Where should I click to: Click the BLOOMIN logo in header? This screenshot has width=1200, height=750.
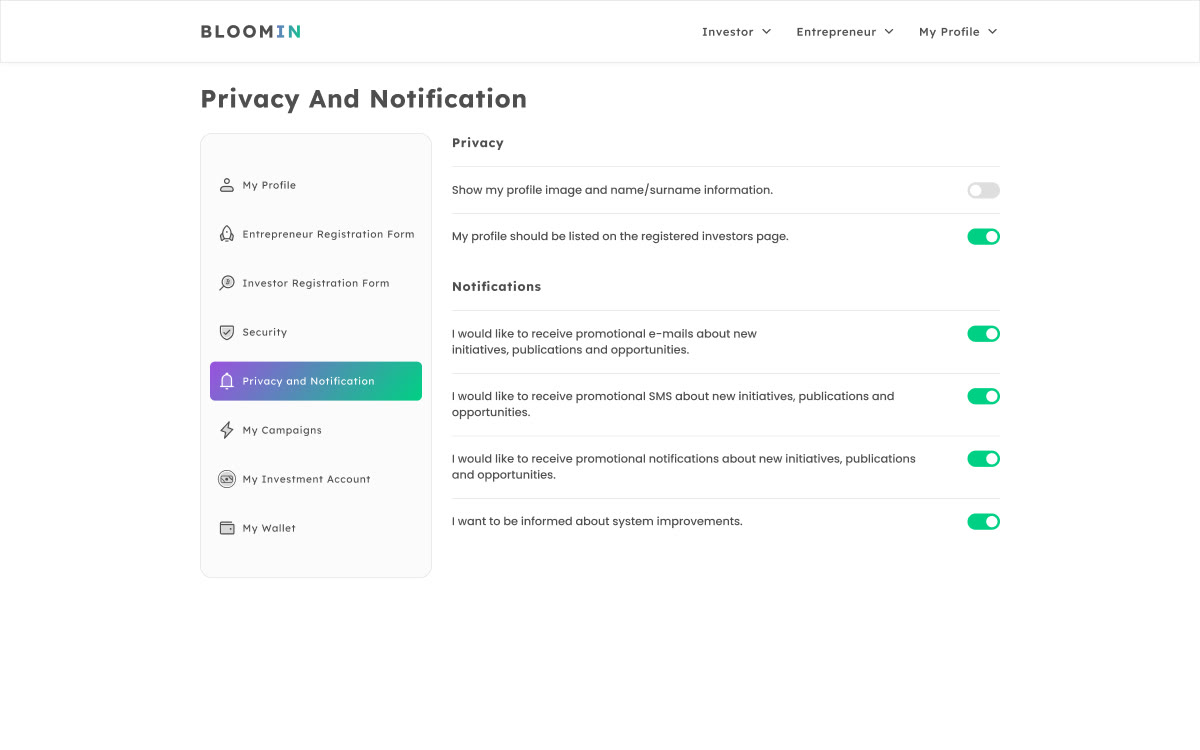250,31
